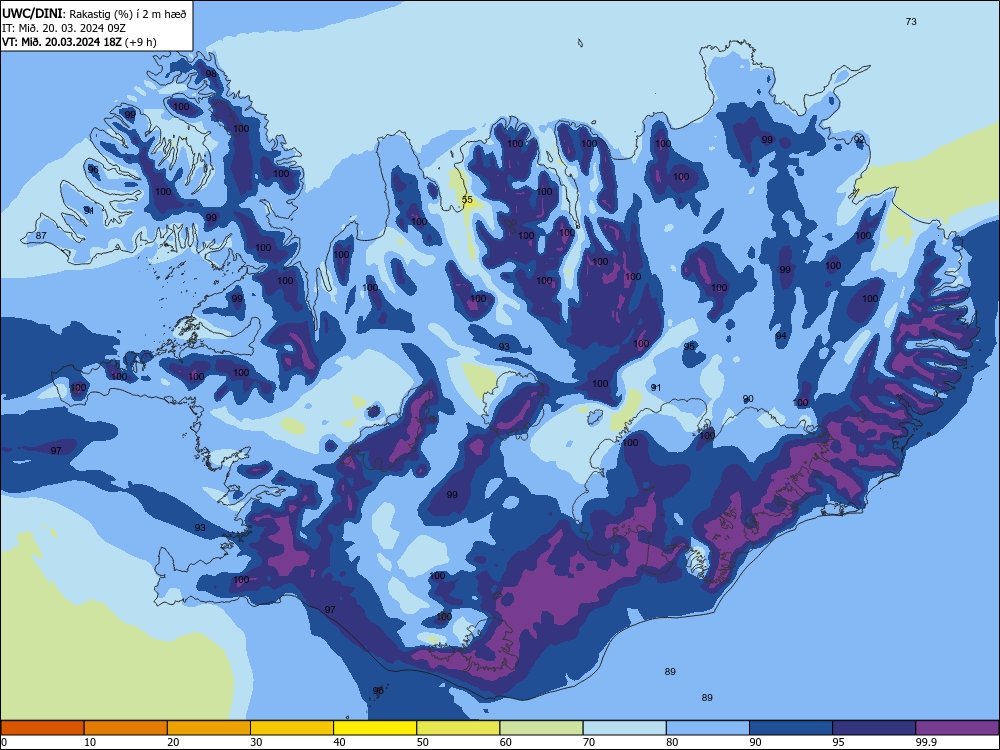Viewport: 1000px width, 750px height.
Task: Click the legend tick label '60'
Action: point(506,742)
